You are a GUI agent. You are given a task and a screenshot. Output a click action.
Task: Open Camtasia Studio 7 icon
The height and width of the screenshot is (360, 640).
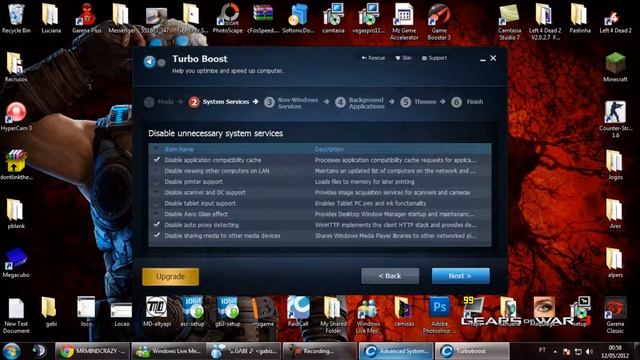pos(509,22)
